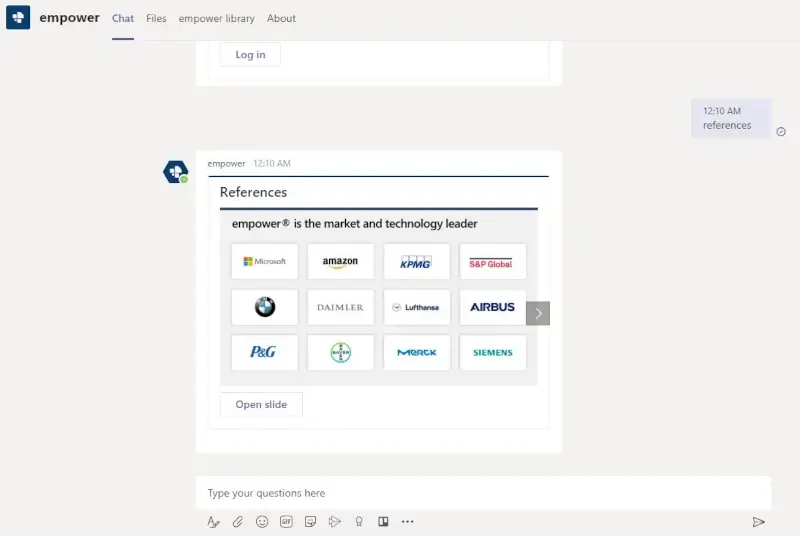Click the Airbus logo tile
The width and height of the screenshot is (800, 536).
492,307
